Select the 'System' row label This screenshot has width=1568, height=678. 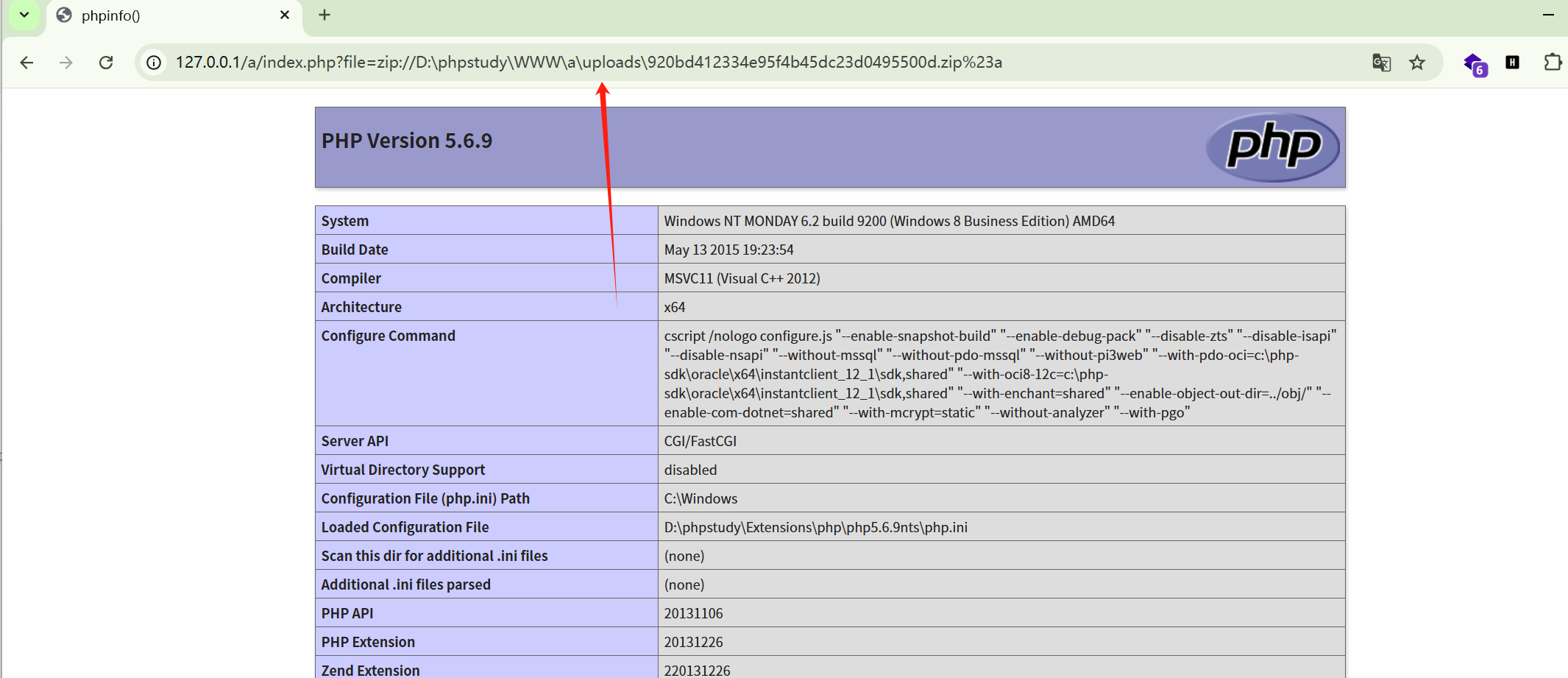tap(345, 221)
